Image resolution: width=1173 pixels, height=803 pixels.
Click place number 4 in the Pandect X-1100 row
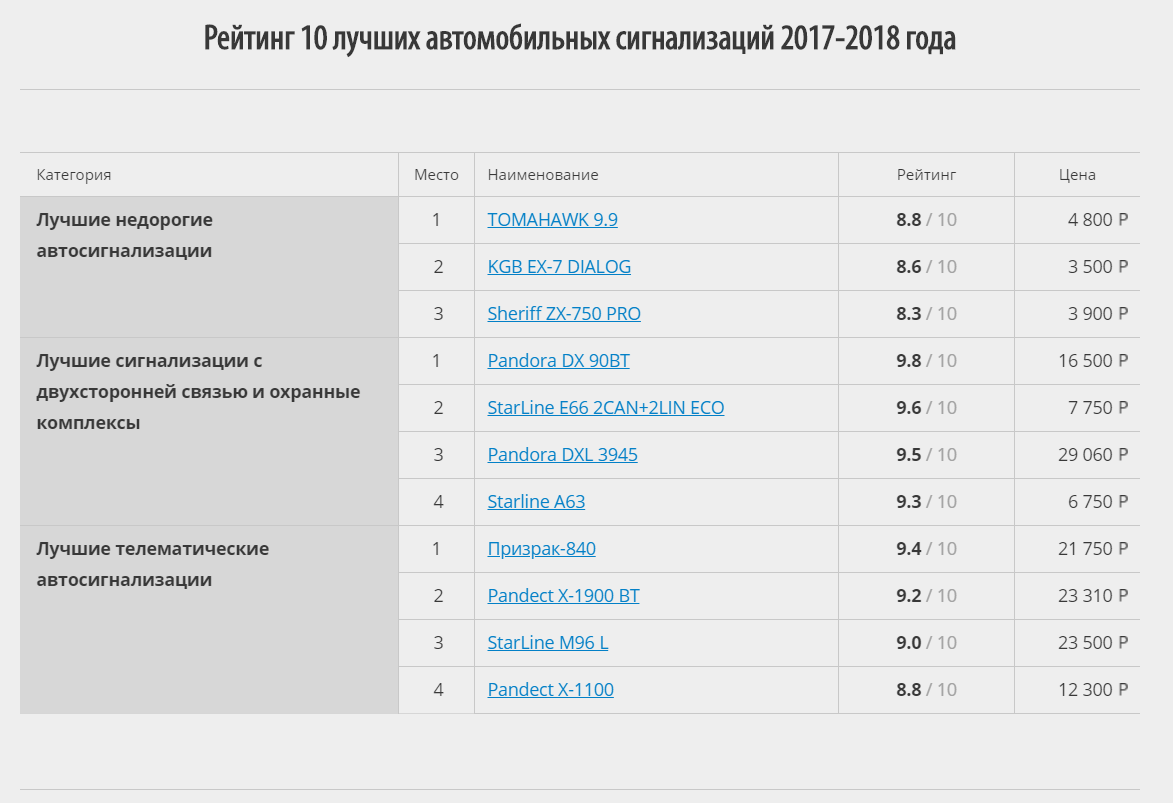[438, 690]
